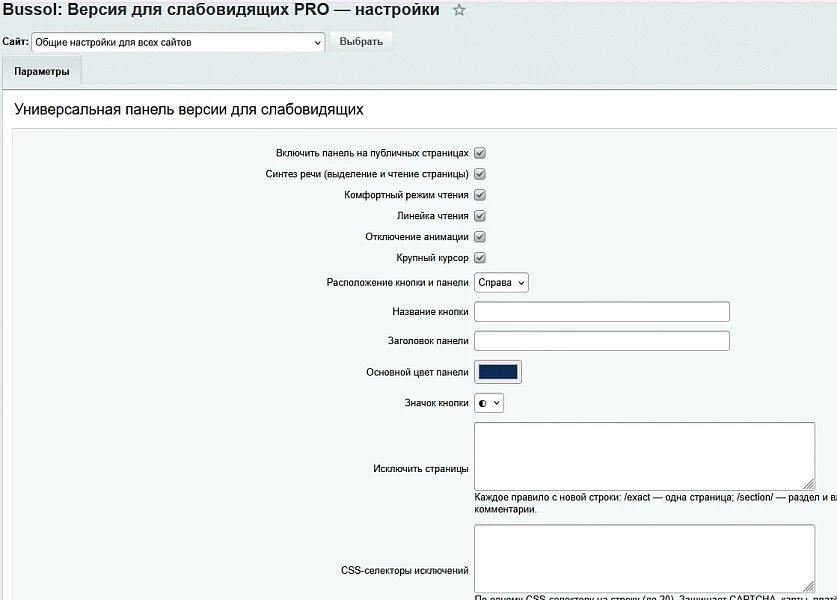
Task: Open the Основной цвет панели color picker
Action: click(x=498, y=372)
